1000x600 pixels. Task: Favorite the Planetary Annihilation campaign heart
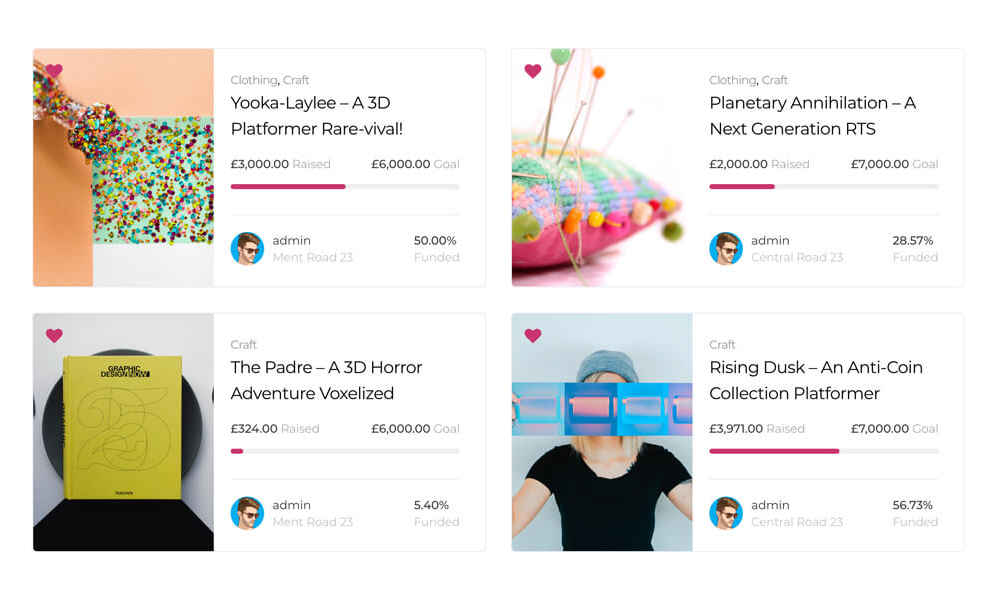533,71
